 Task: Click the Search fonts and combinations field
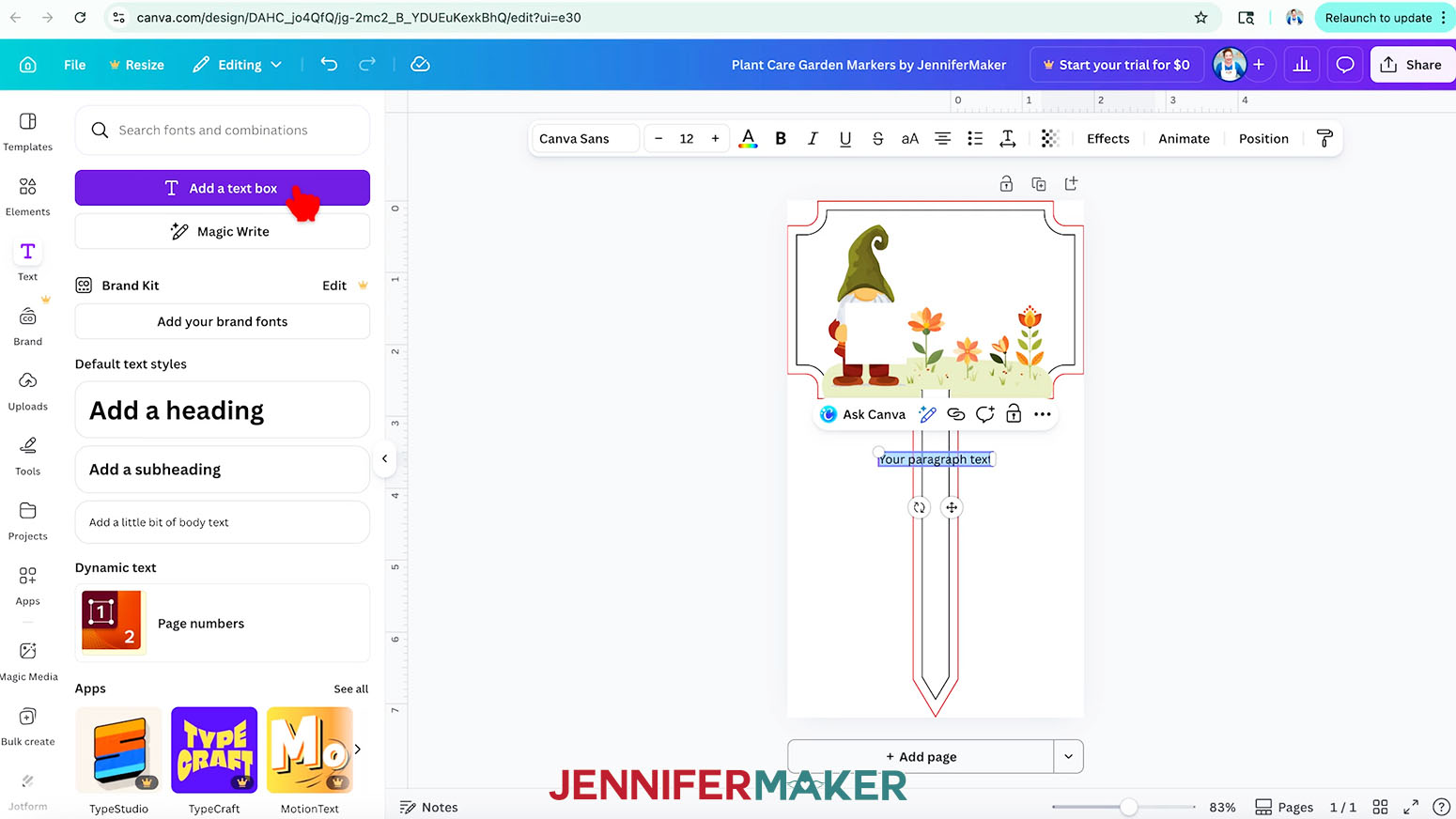click(x=223, y=131)
